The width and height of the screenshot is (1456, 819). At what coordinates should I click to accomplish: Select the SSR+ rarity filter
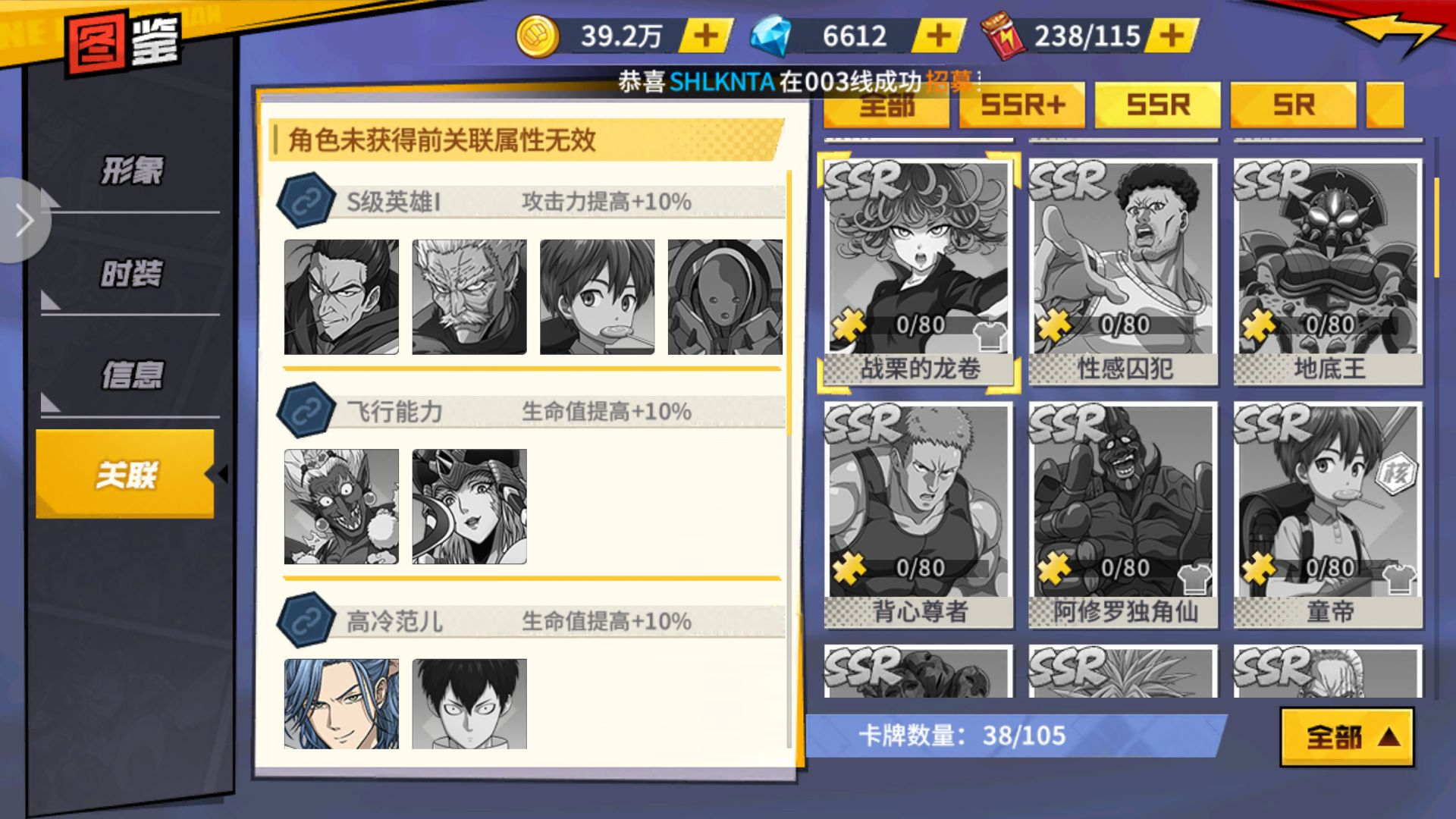[1022, 105]
